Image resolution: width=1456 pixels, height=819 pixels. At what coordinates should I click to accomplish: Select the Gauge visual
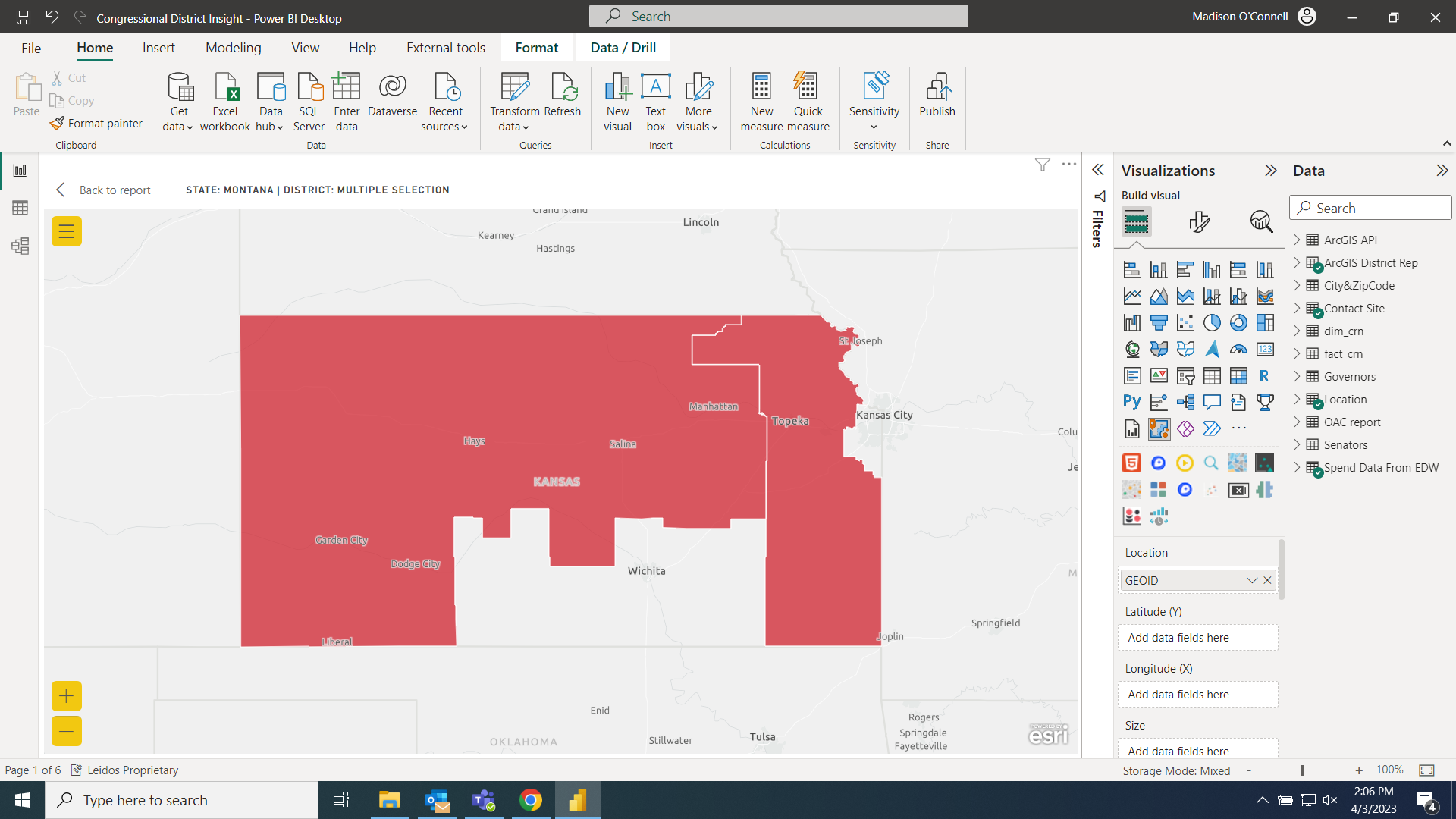[1238, 349]
